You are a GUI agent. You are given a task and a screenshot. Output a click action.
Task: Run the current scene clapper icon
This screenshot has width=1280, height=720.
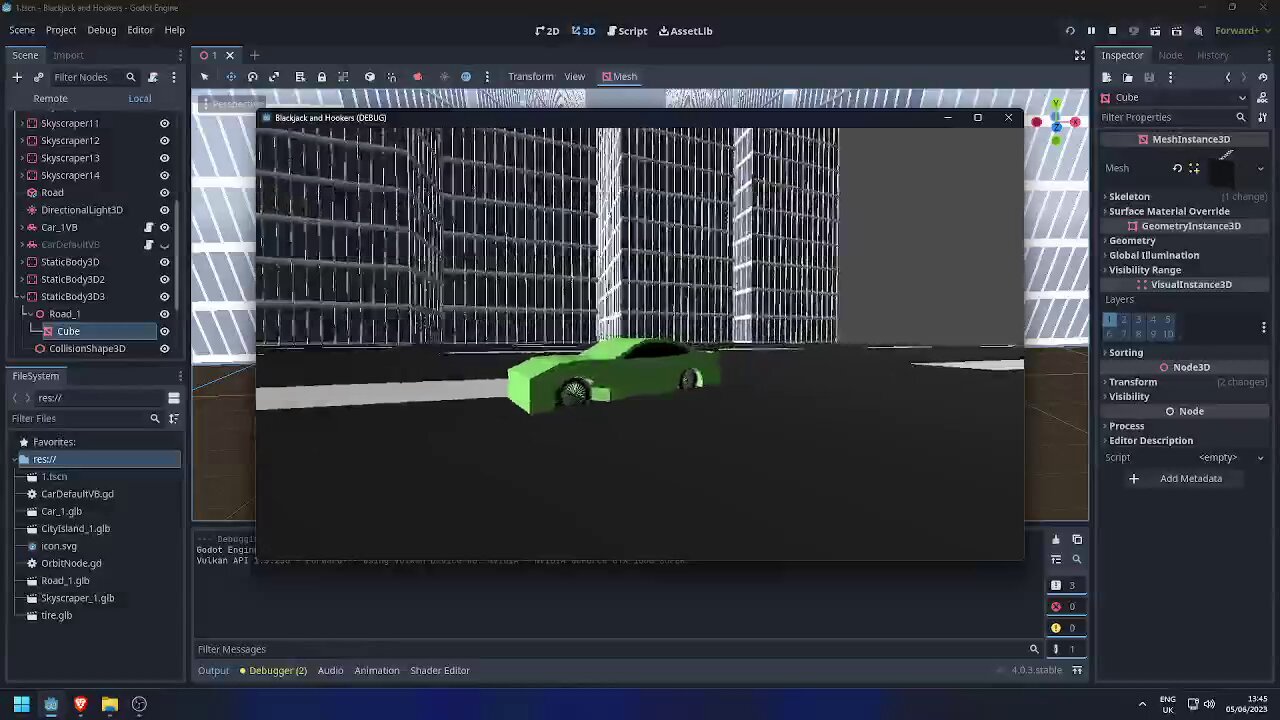(x=1155, y=31)
